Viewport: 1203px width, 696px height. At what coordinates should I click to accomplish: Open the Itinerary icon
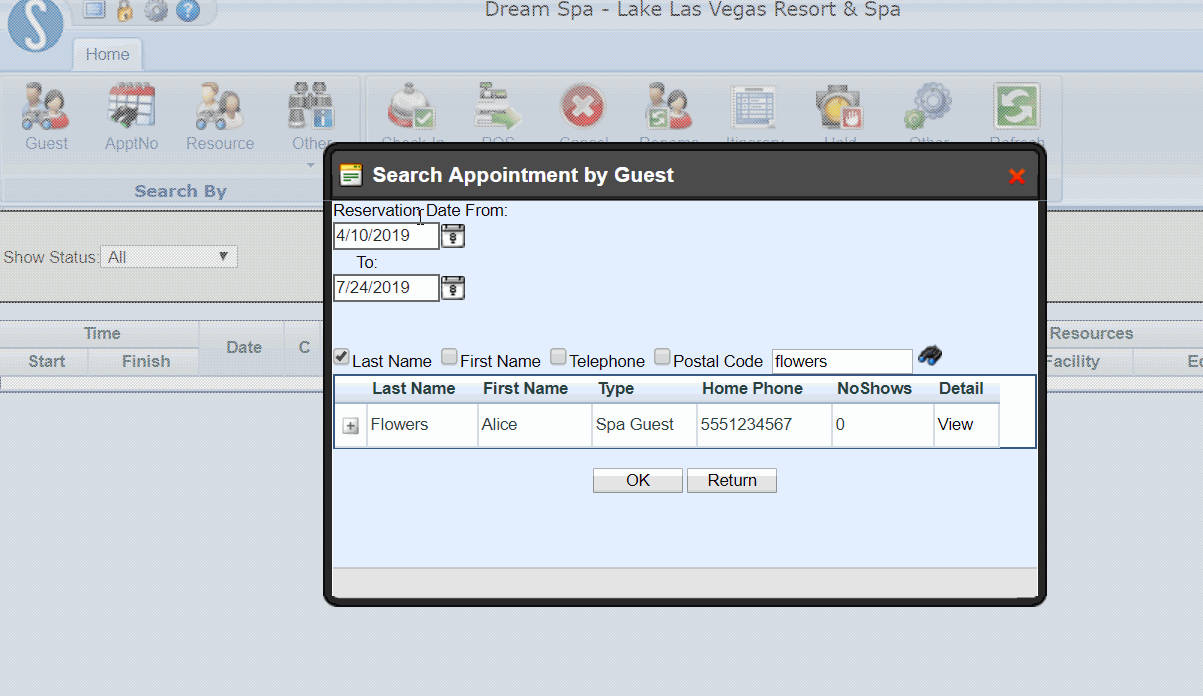[753, 105]
